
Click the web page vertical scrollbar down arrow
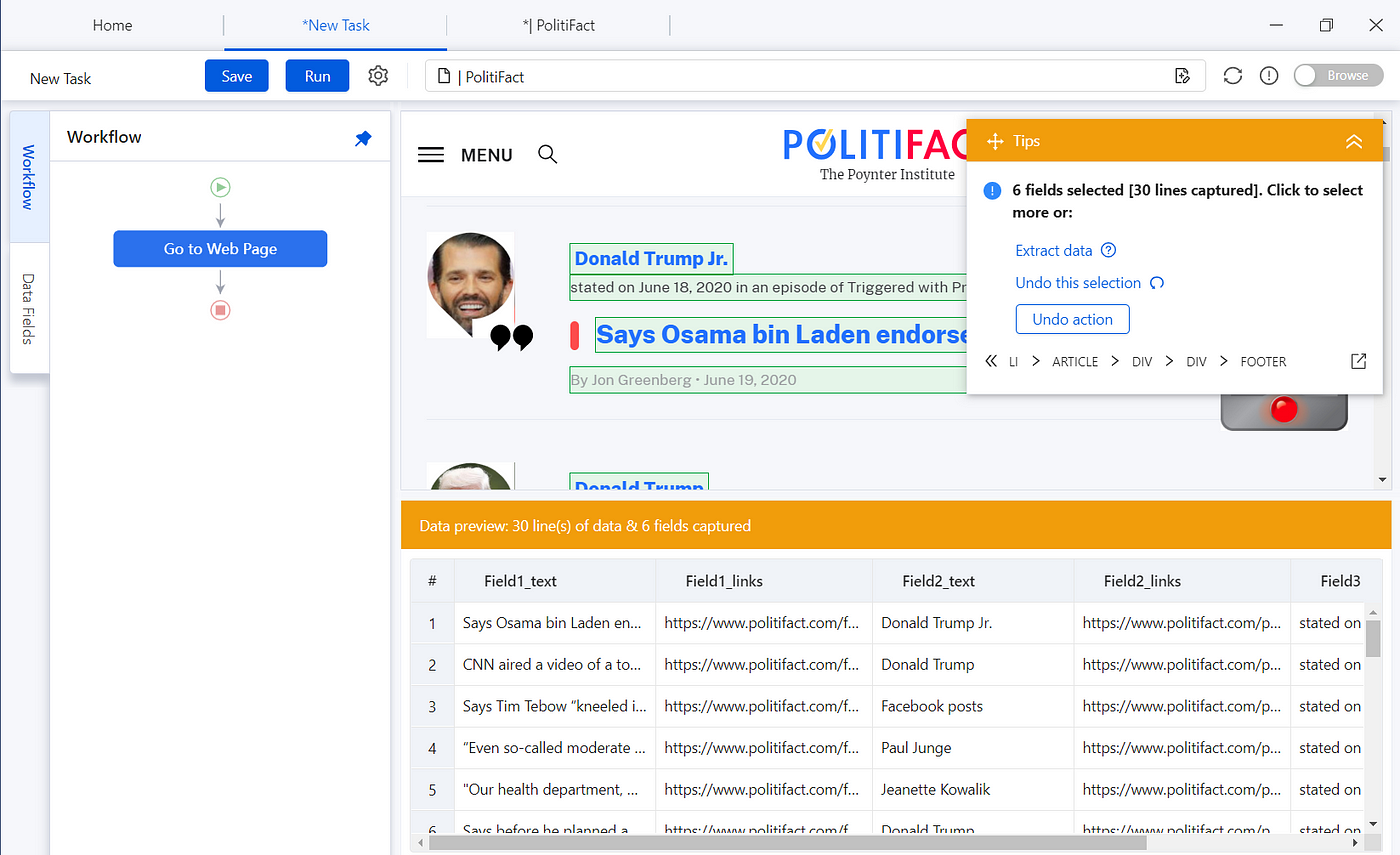pyautogui.click(x=1383, y=480)
